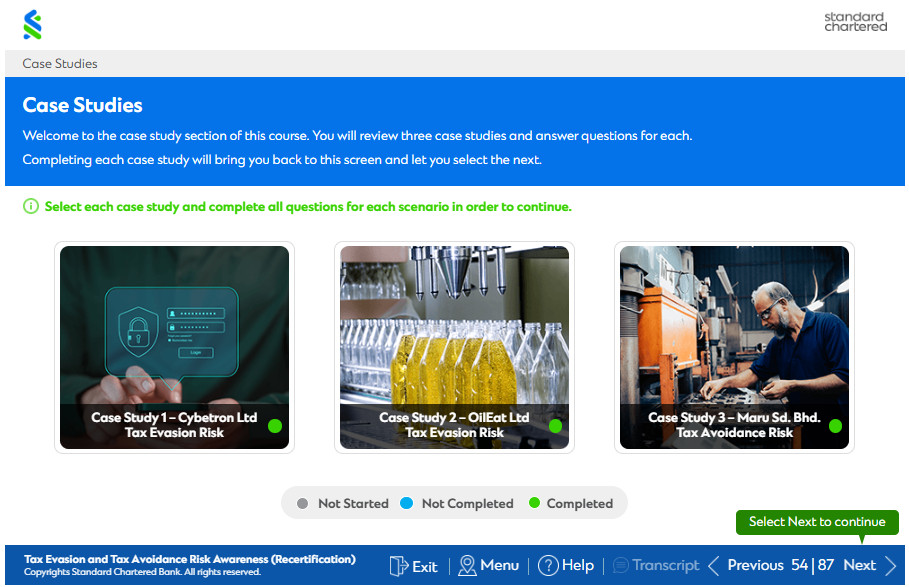This screenshot has height=587, width=909.
Task: Click the Completed legend label
Action: 580,504
